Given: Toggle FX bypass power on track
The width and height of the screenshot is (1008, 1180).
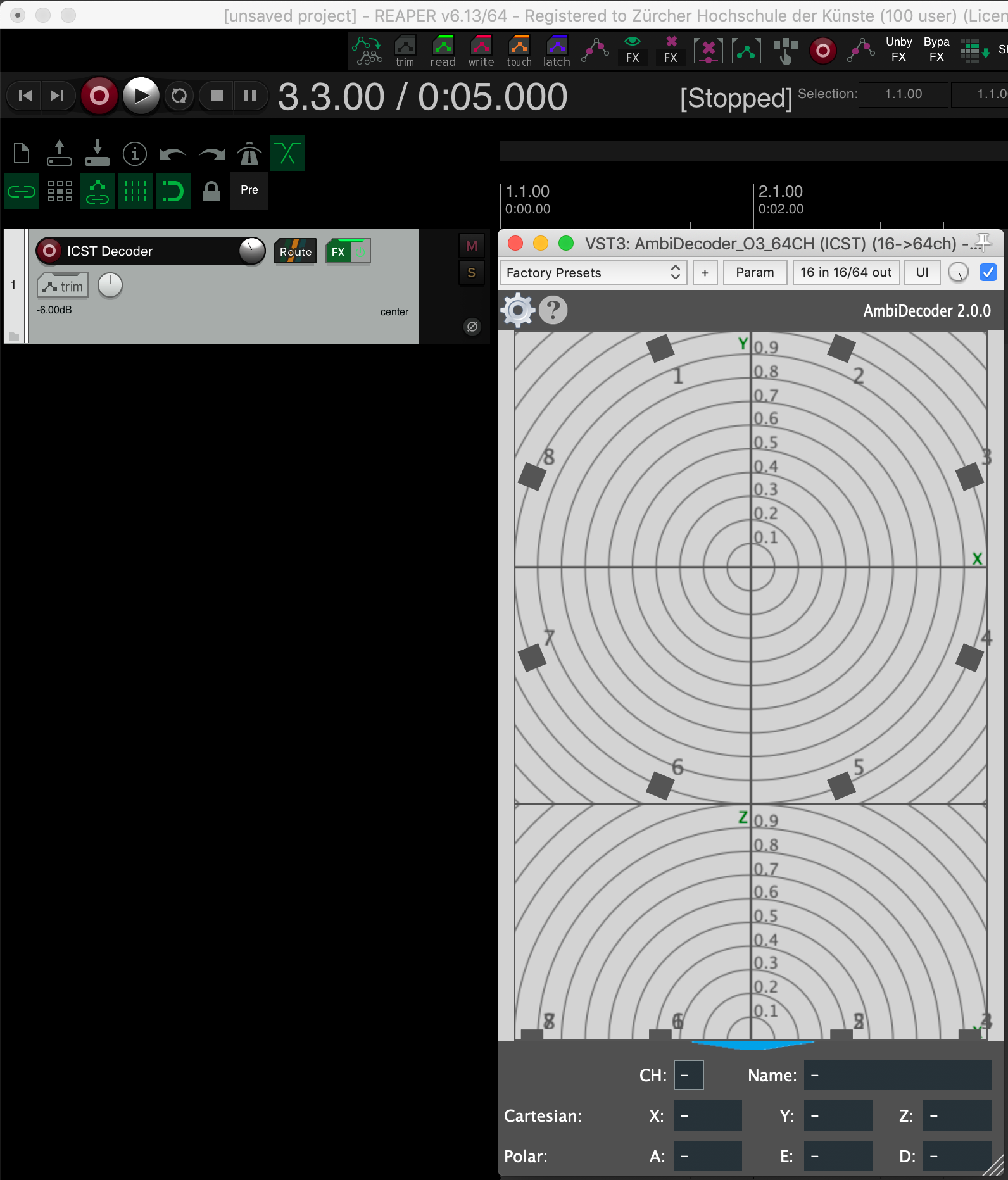Looking at the screenshot, I should pos(360,252).
